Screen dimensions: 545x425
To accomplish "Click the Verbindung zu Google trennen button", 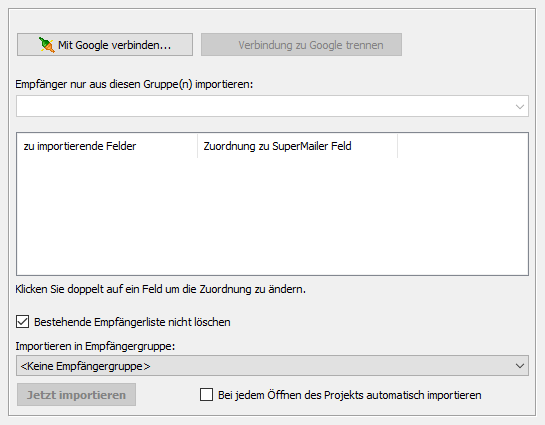I will (301, 44).
